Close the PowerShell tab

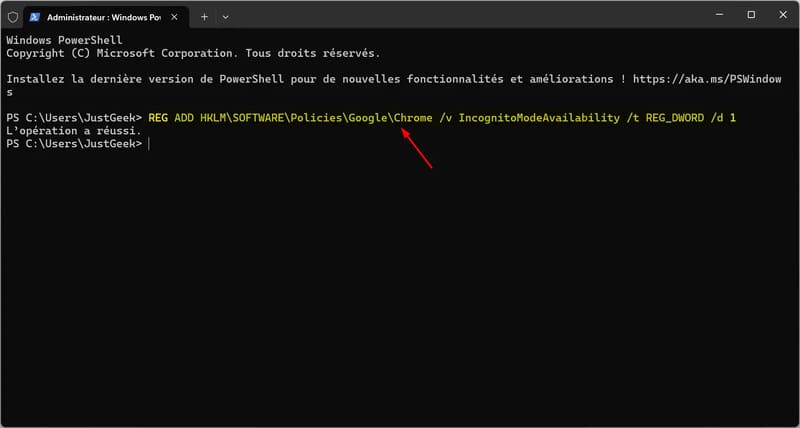point(174,17)
